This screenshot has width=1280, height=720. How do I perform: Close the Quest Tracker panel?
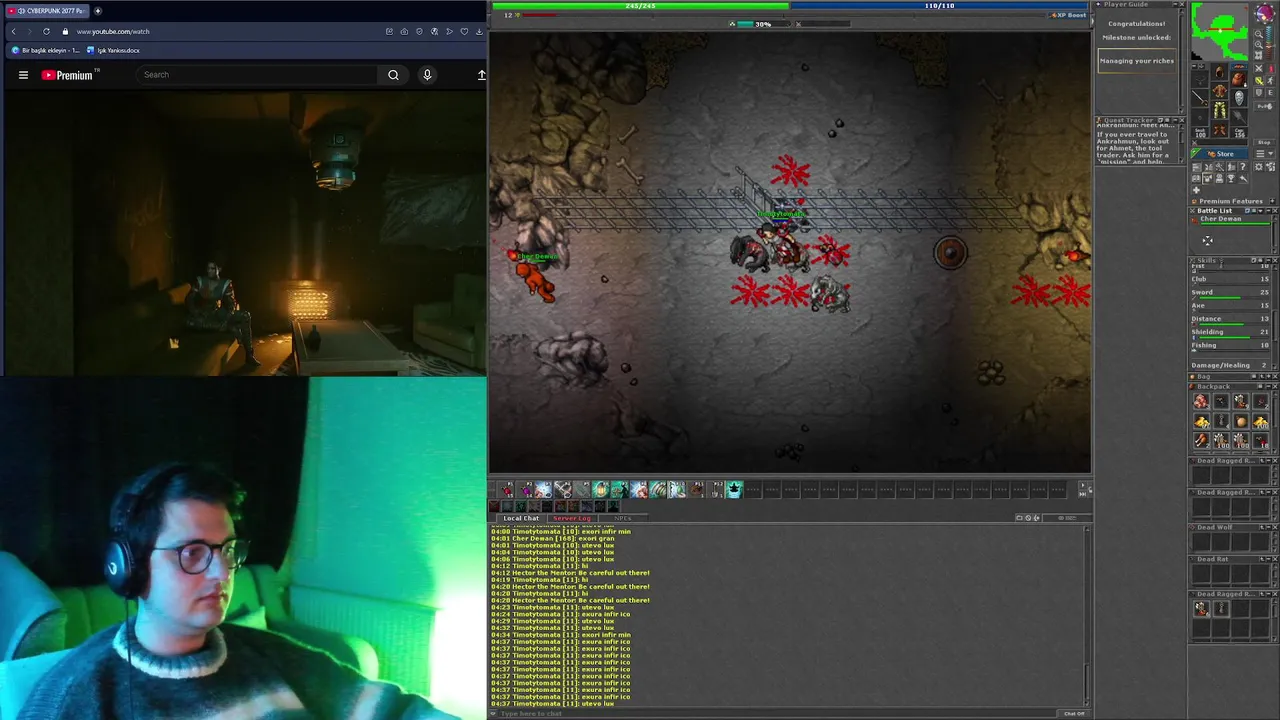click(1182, 120)
